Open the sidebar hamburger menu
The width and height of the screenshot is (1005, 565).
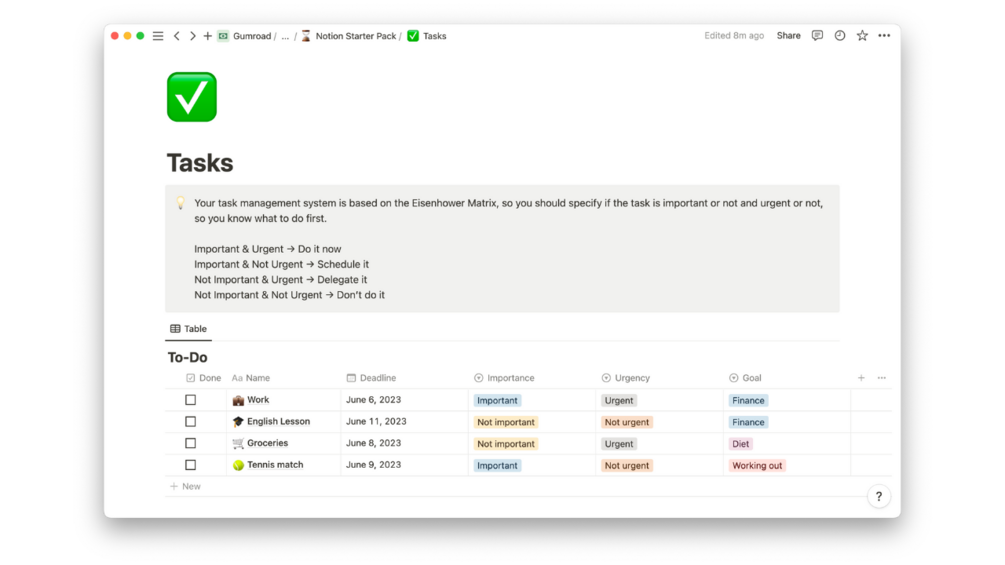(x=158, y=36)
